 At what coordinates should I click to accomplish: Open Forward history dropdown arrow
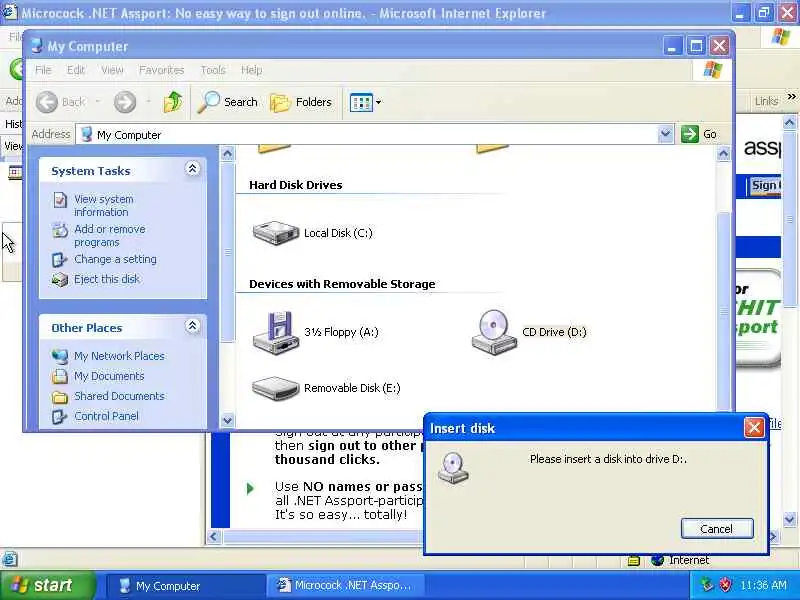tap(148, 102)
